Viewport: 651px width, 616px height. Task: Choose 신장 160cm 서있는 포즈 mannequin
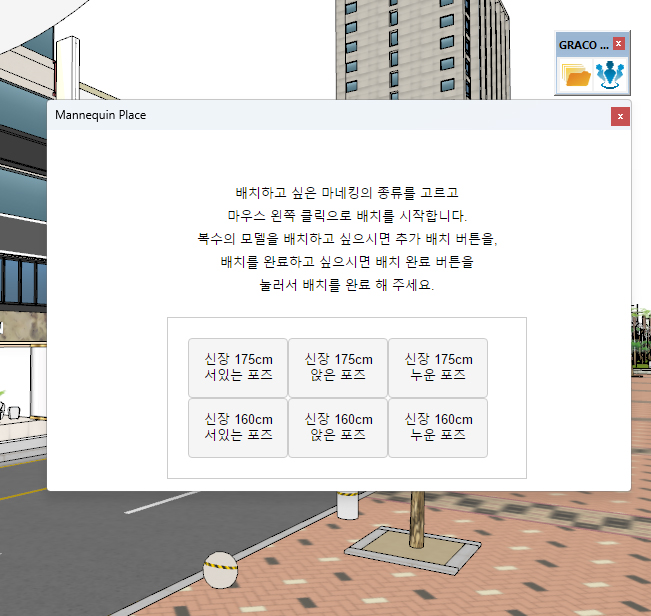coord(238,428)
